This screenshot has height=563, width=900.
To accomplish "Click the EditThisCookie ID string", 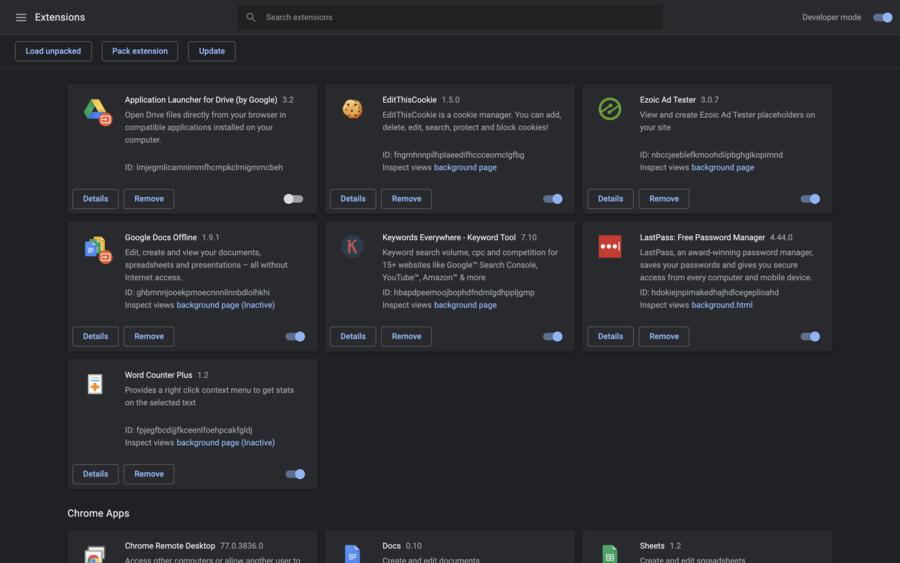I will tap(453, 155).
